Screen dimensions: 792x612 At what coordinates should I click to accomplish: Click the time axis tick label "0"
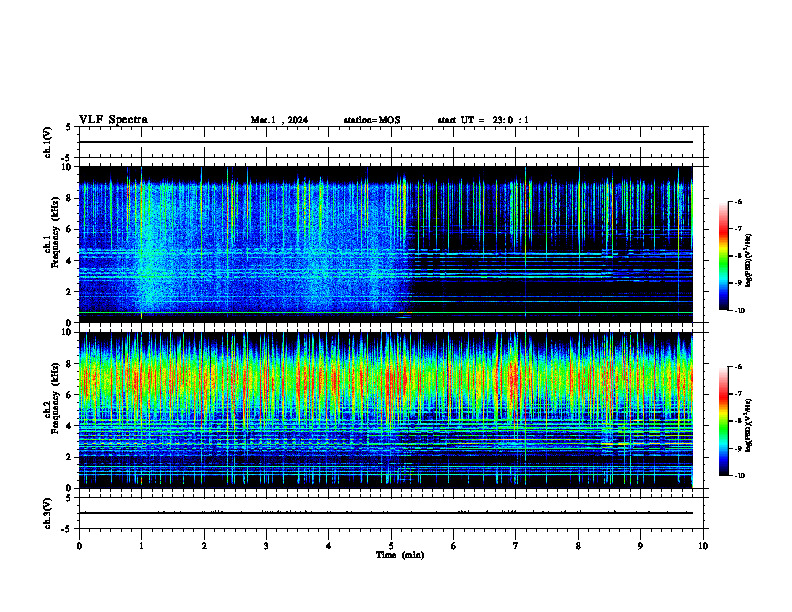pyautogui.click(x=79, y=546)
